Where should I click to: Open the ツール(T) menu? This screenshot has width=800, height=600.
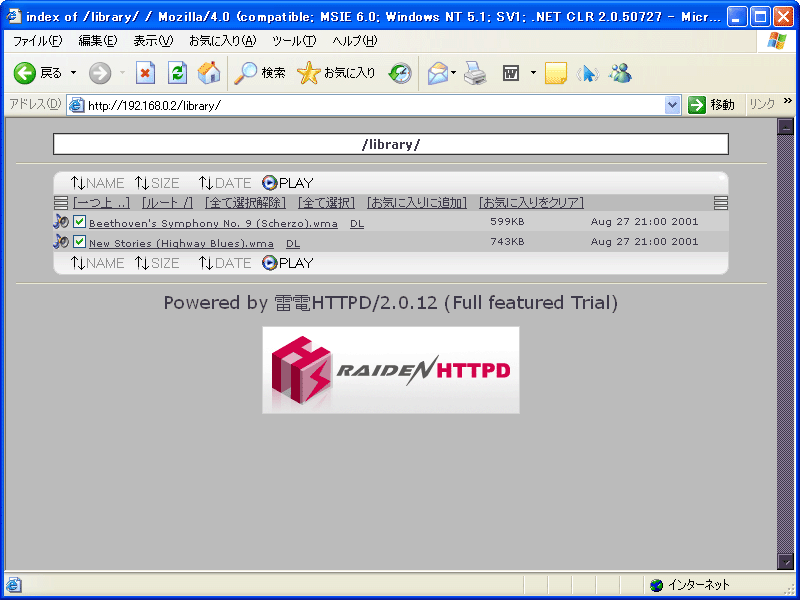coord(294,41)
